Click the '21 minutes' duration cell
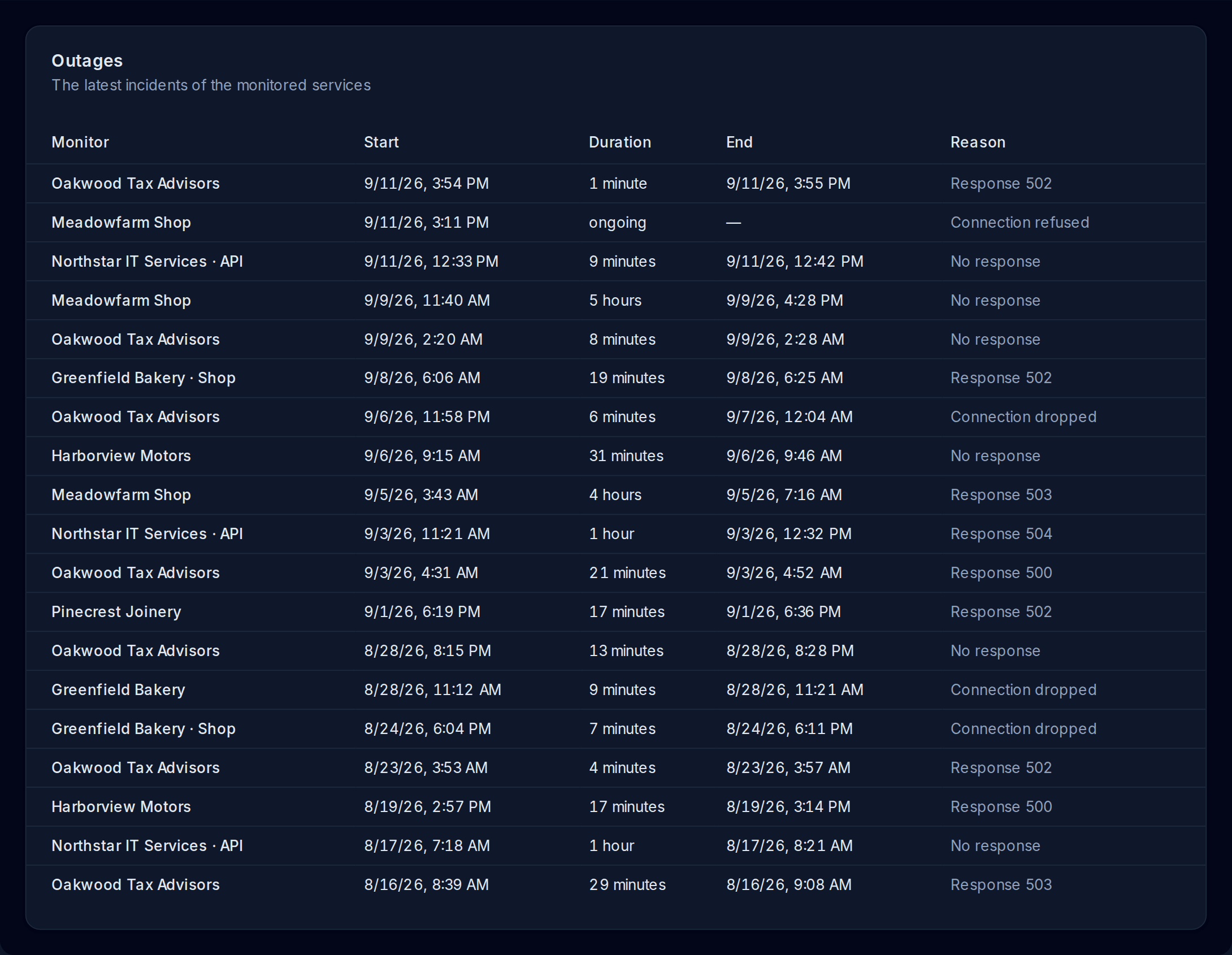The width and height of the screenshot is (1232, 955). click(x=627, y=573)
